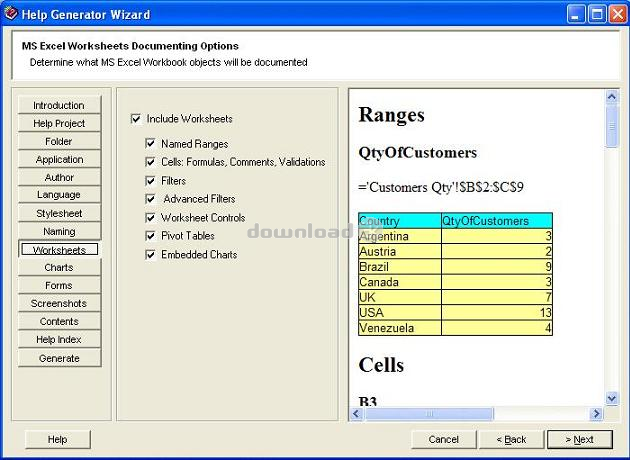Select the Author step
Screen dimensions: 630x460
pos(59,177)
